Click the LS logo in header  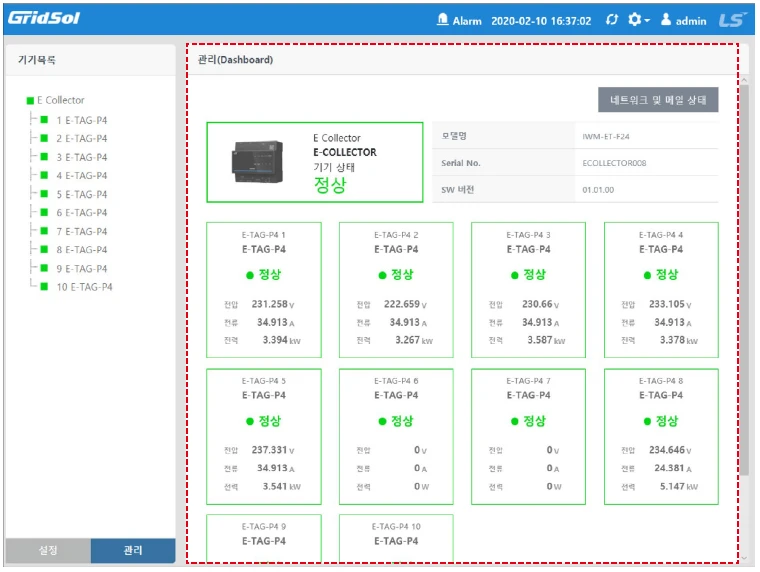731,20
